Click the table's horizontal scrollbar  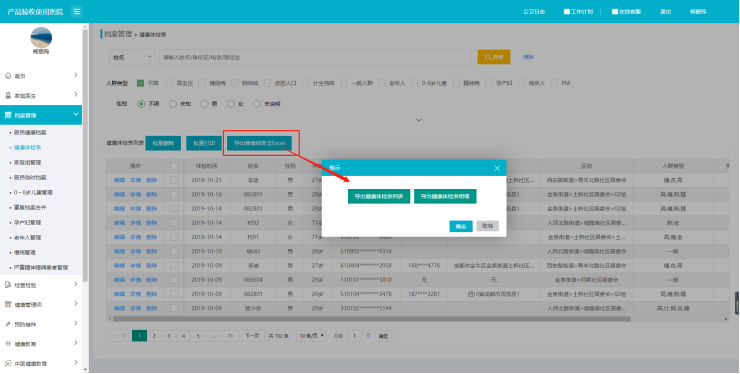pos(371,319)
